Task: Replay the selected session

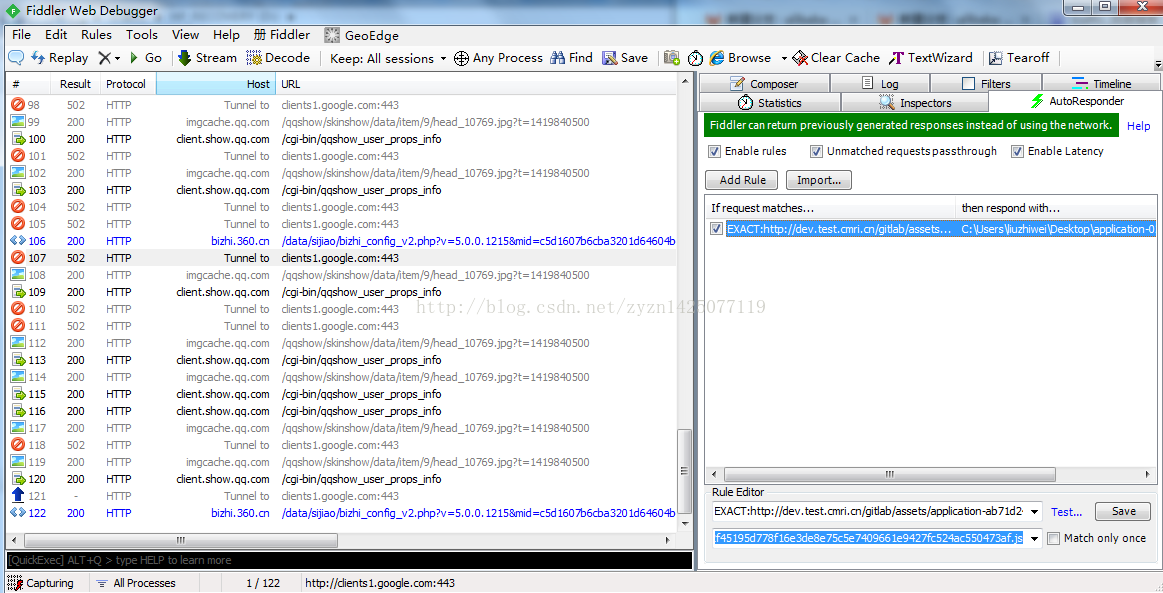Action: coord(59,58)
